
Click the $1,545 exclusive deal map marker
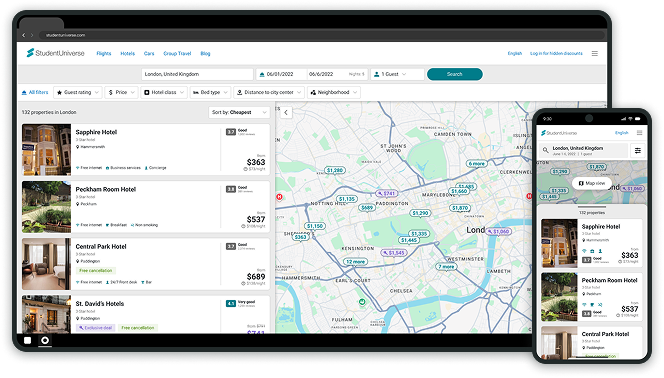click(394, 253)
